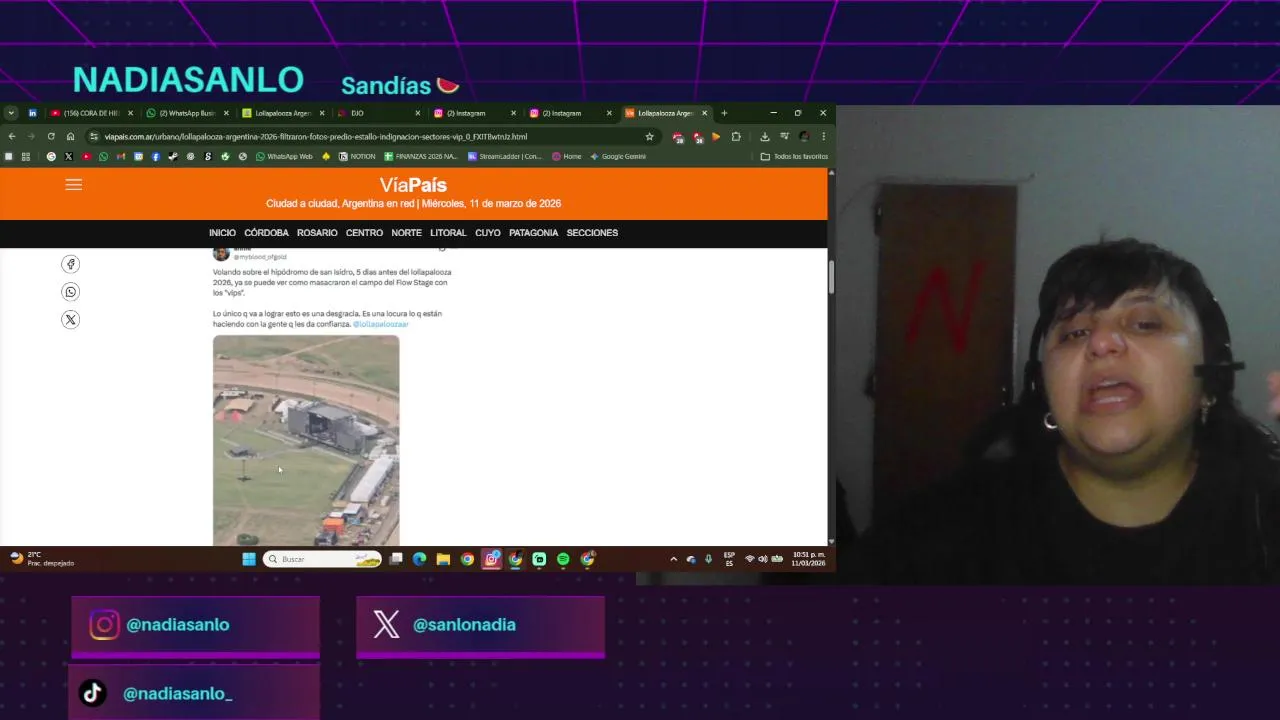Switch to WhatsApp Business tab
This screenshot has height=720, width=1280.
pyautogui.click(x=187, y=113)
